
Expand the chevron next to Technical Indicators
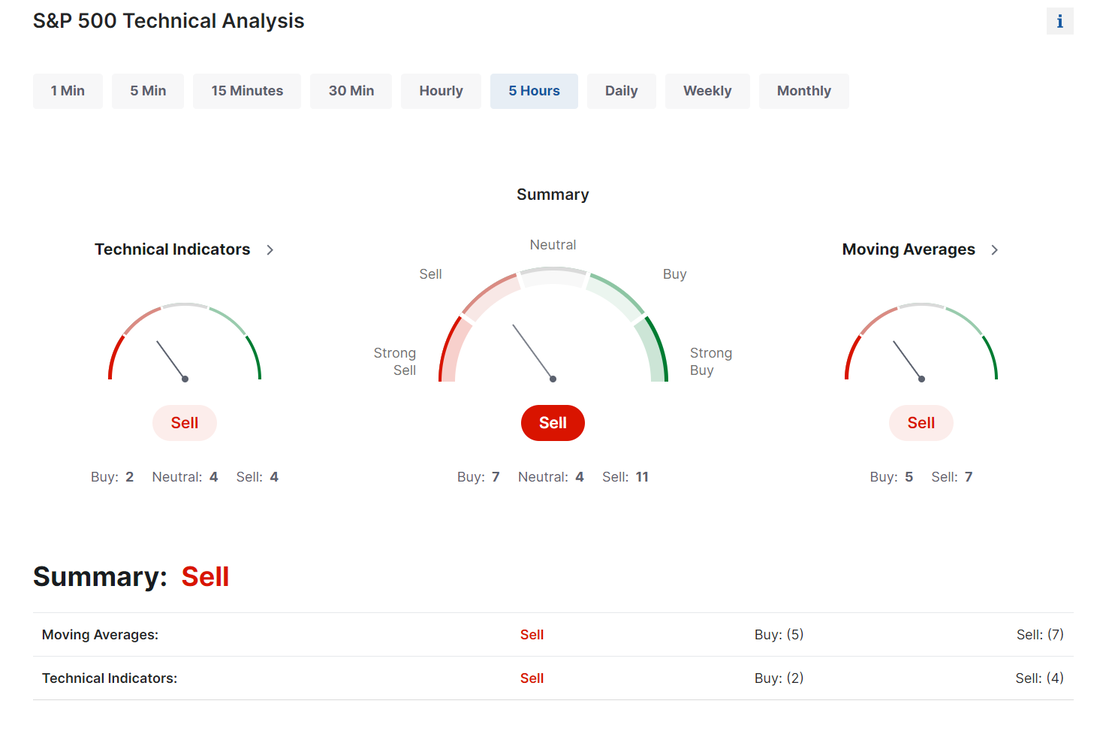point(270,250)
